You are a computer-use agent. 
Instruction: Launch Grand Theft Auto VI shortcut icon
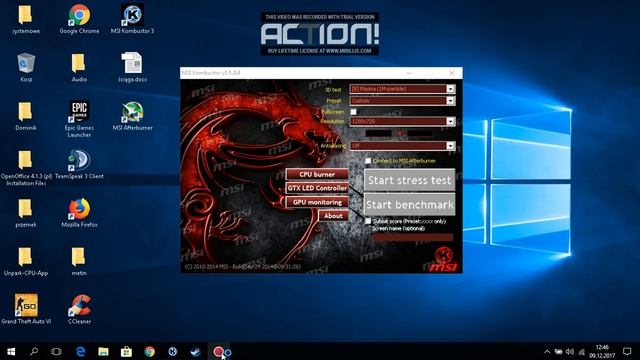coord(26,309)
